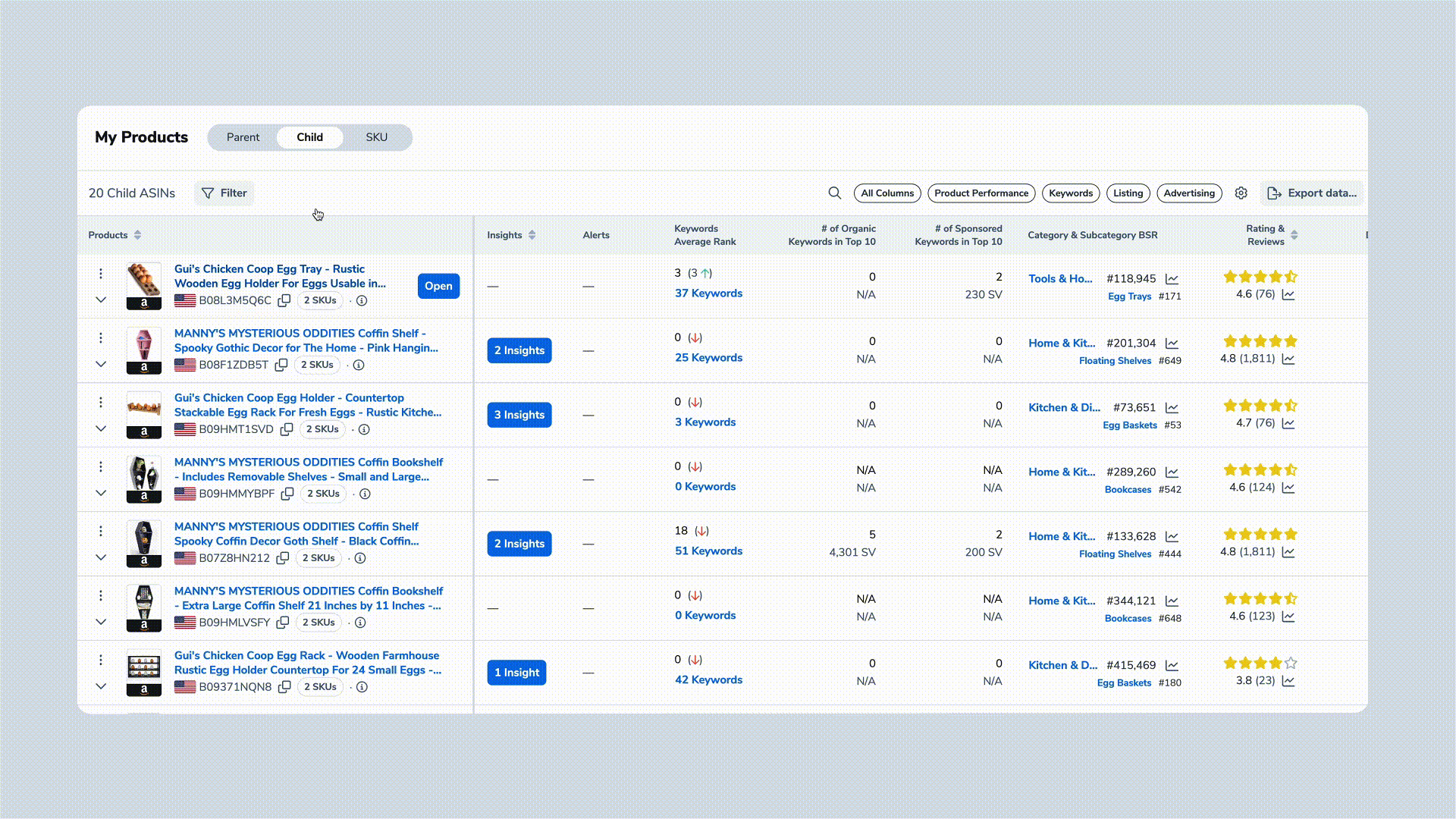Copy ASIN B07Z8HN212 icon
The image size is (1456, 819).
click(283, 558)
